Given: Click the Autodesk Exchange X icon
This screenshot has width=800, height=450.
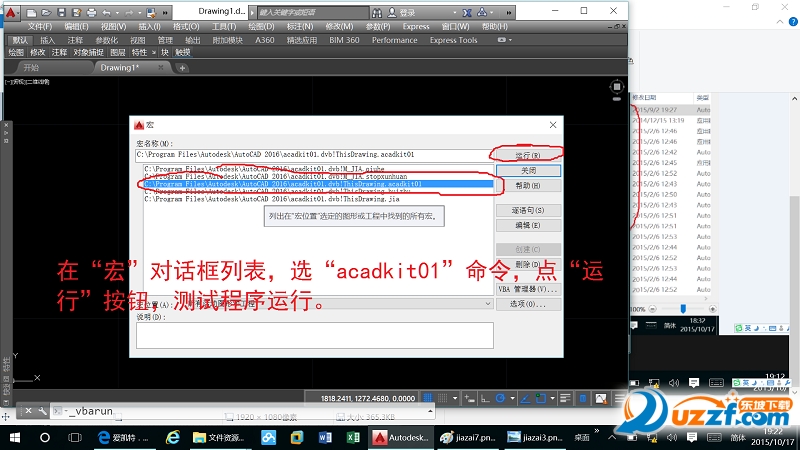Looking at the screenshot, I should tap(467, 12).
